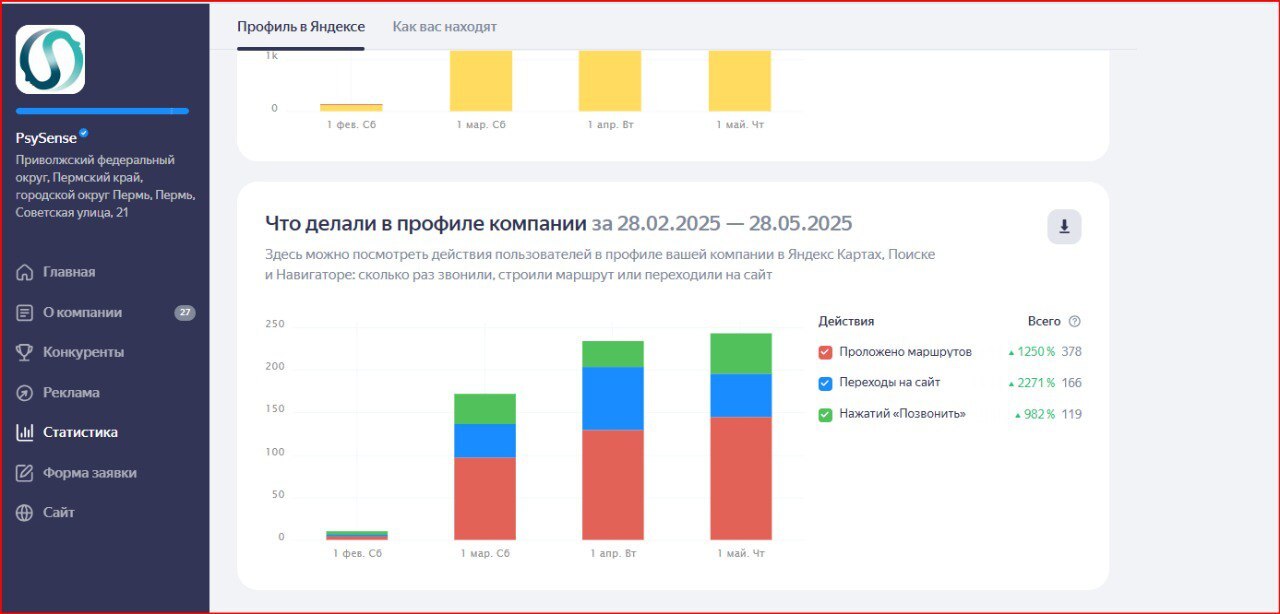
Task: Click the Форма заявки edit icon
Action: click(x=25, y=472)
